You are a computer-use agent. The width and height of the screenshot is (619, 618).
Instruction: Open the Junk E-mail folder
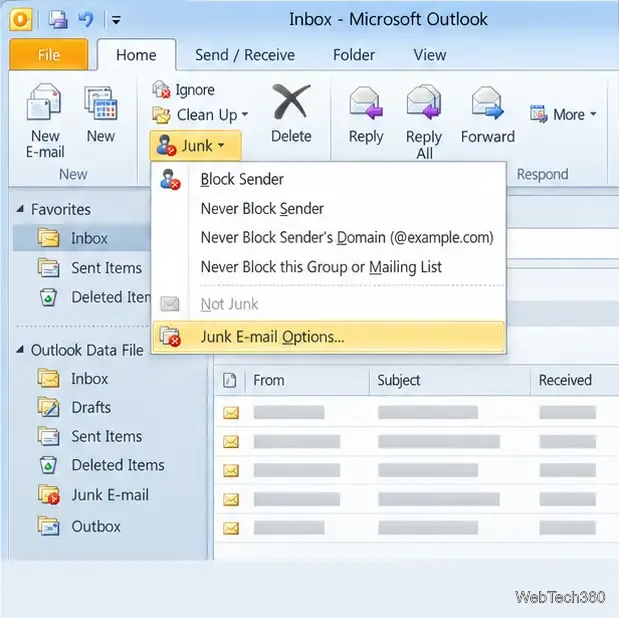[94, 495]
